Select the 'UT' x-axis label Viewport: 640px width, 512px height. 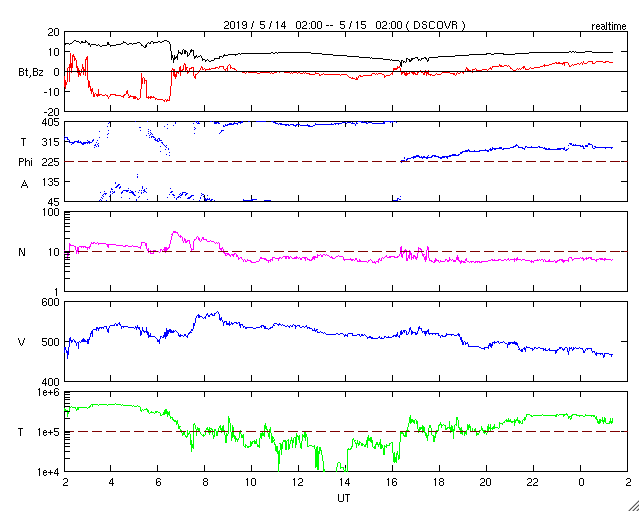pos(344,498)
